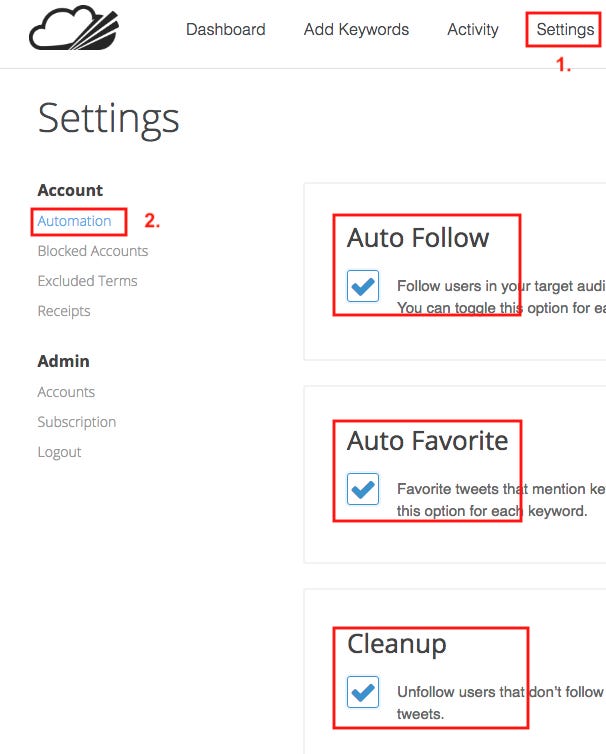Open Accounts under Admin
The width and height of the screenshot is (606, 754).
(66, 392)
